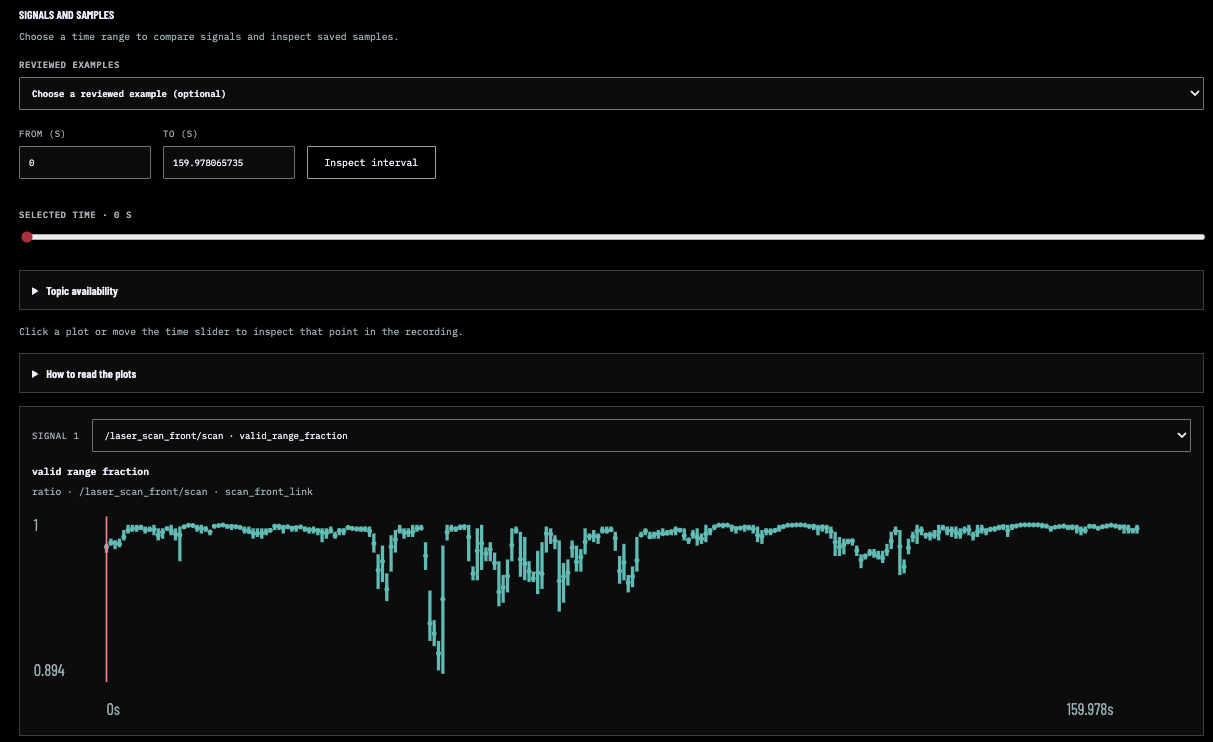Image resolution: width=1213 pixels, height=742 pixels.
Task: Click the From (s) input field
Action: [x=85, y=162]
